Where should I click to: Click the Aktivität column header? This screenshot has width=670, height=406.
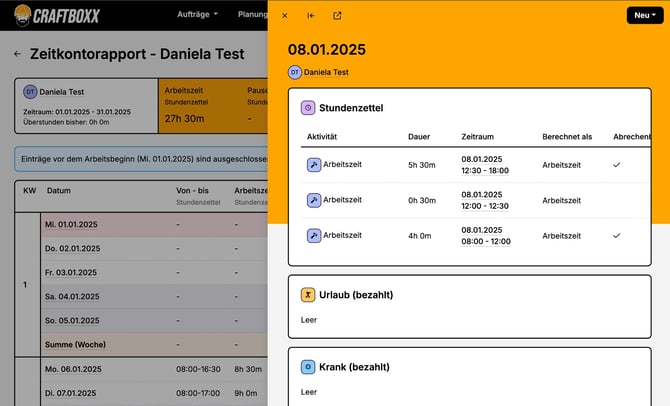click(x=322, y=137)
